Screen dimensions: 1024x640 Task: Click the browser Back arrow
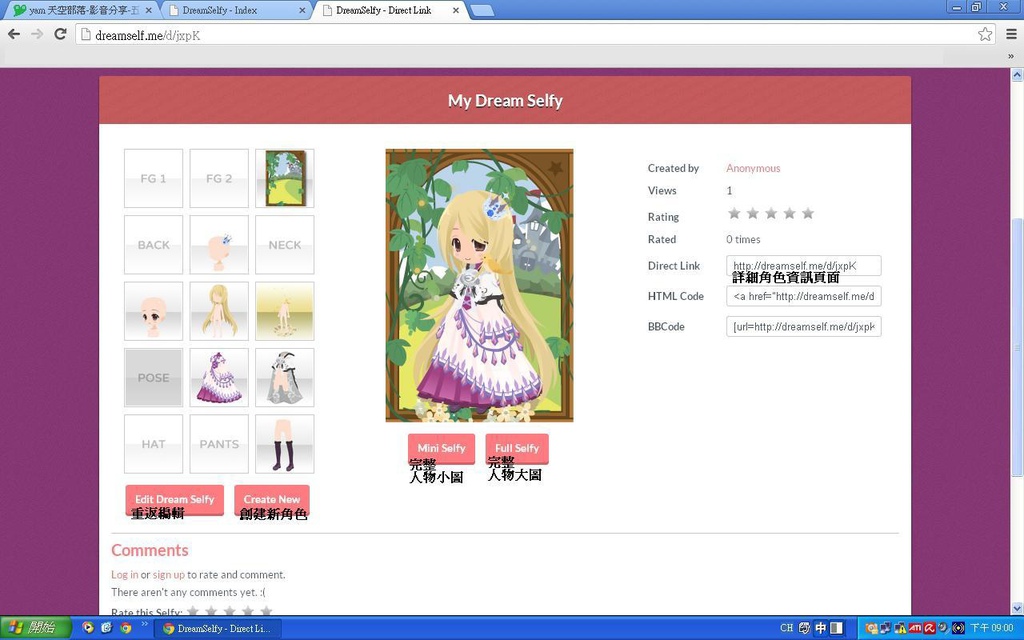(x=14, y=34)
